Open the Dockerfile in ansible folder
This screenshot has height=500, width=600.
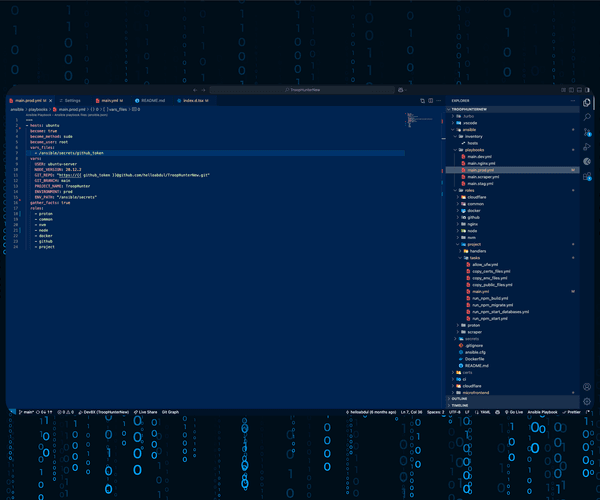512,359
